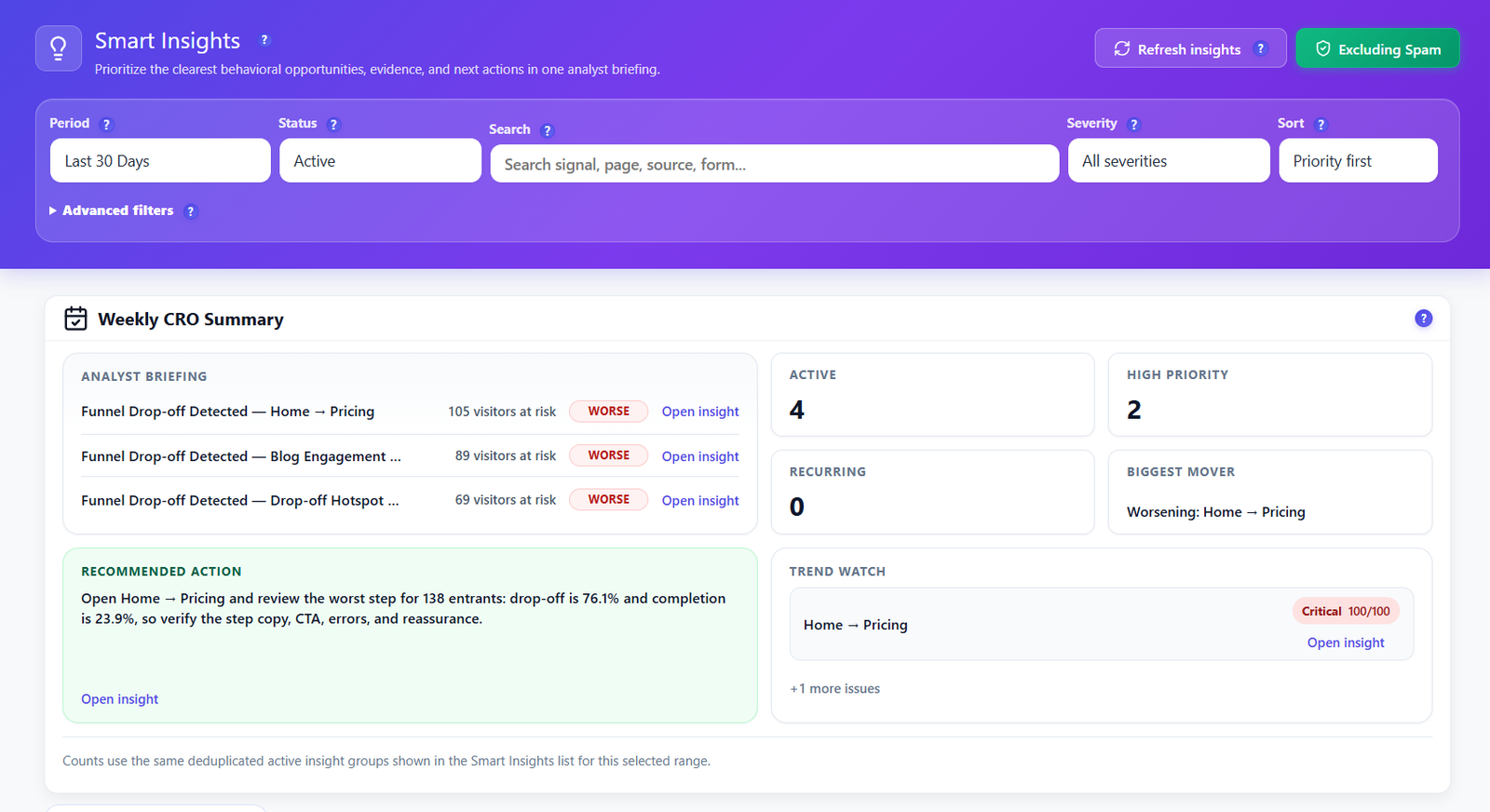The width and height of the screenshot is (1490, 812).
Task: Click the Smart Insights lightbulb icon
Action: 59,48
